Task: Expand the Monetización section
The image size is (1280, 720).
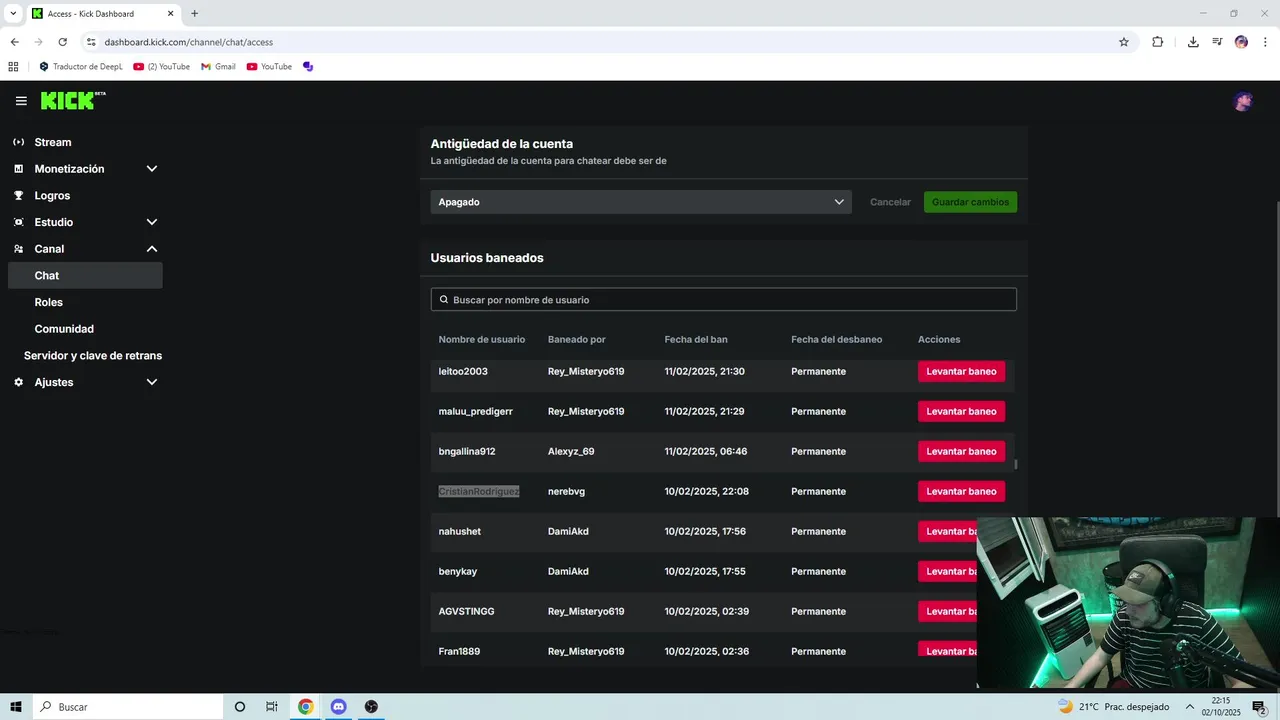Action: tap(152, 169)
